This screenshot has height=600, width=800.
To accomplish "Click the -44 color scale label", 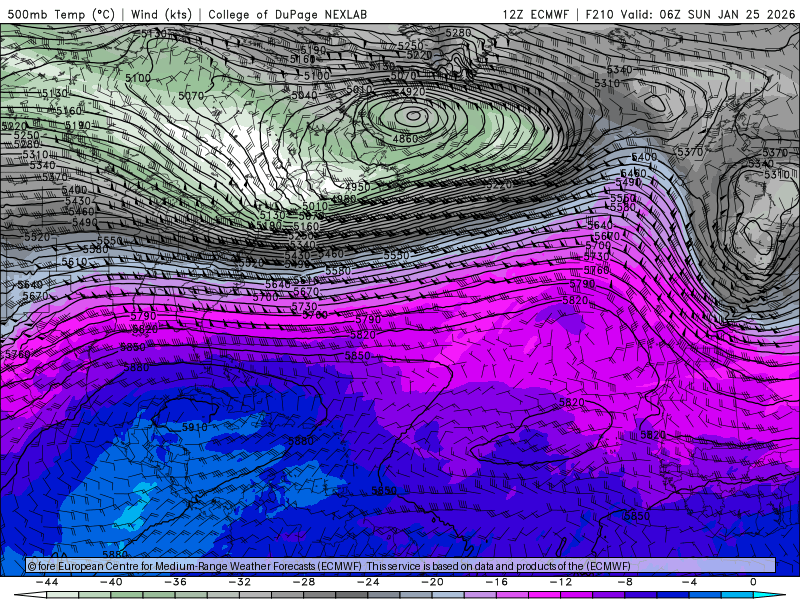I will pyautogui.click(x=47, y=582).
